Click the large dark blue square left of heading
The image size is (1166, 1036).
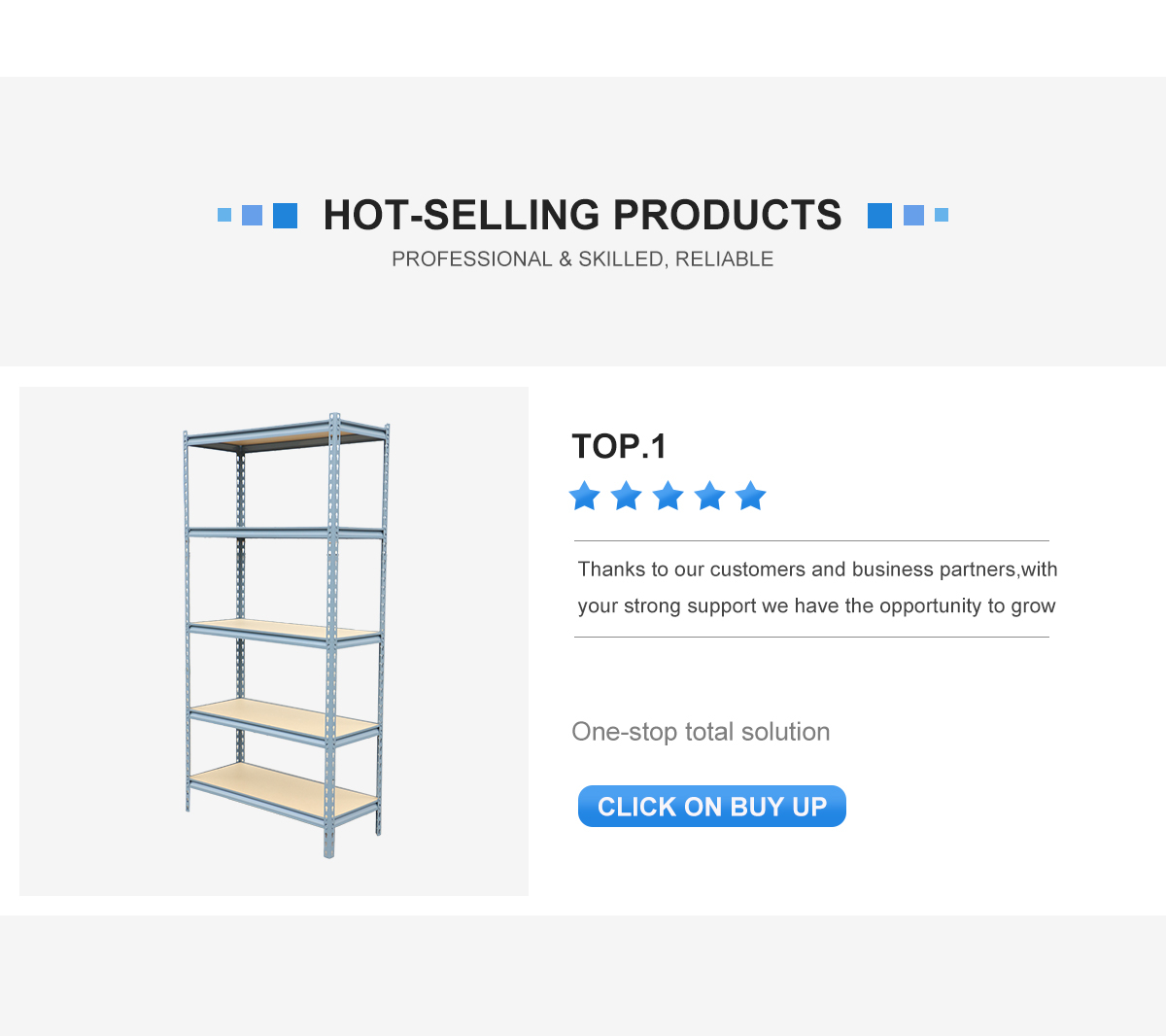click(x=285, y=216)
